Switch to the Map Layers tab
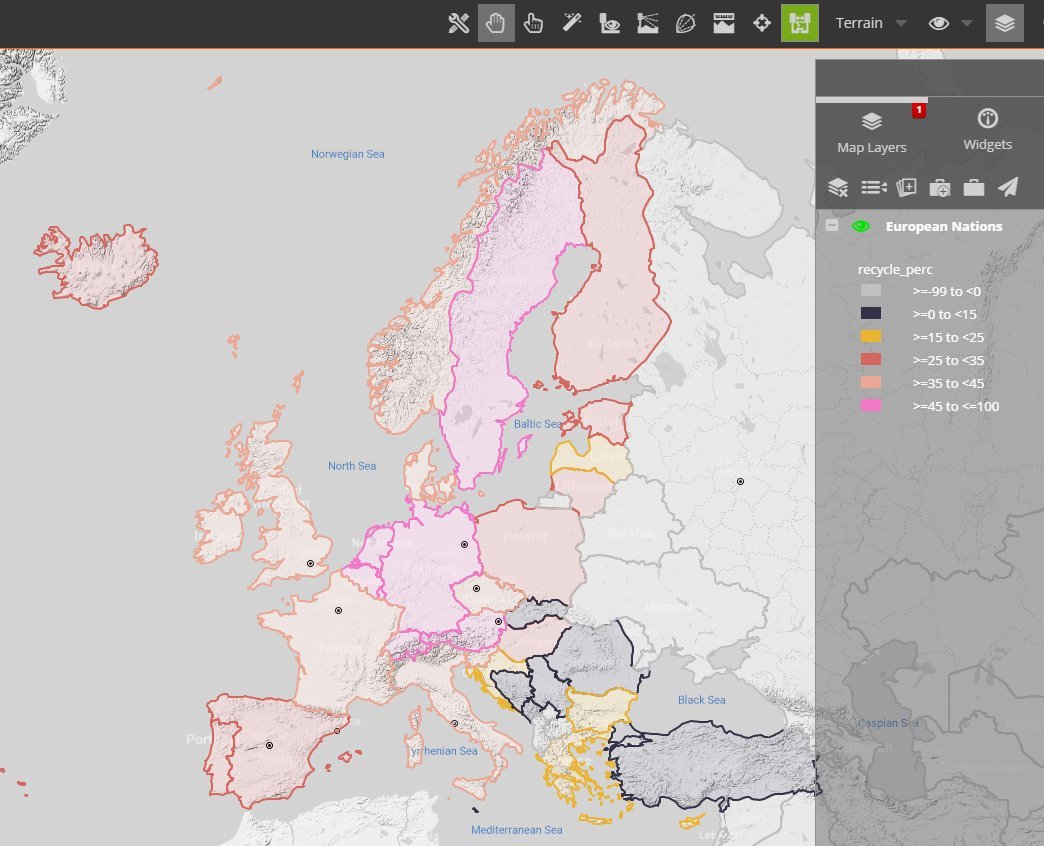 (871, 133)
